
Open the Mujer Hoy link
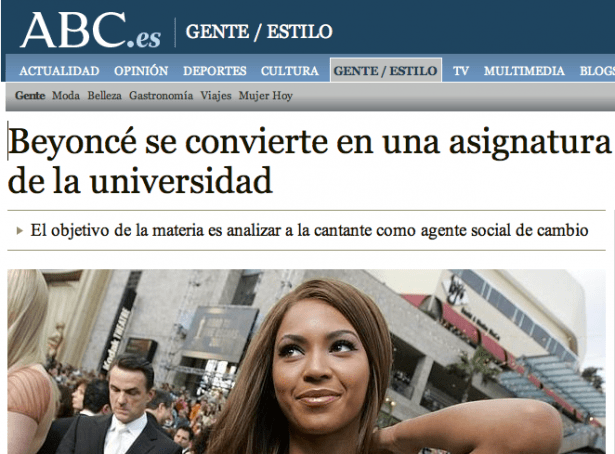(x=266, y=96)
